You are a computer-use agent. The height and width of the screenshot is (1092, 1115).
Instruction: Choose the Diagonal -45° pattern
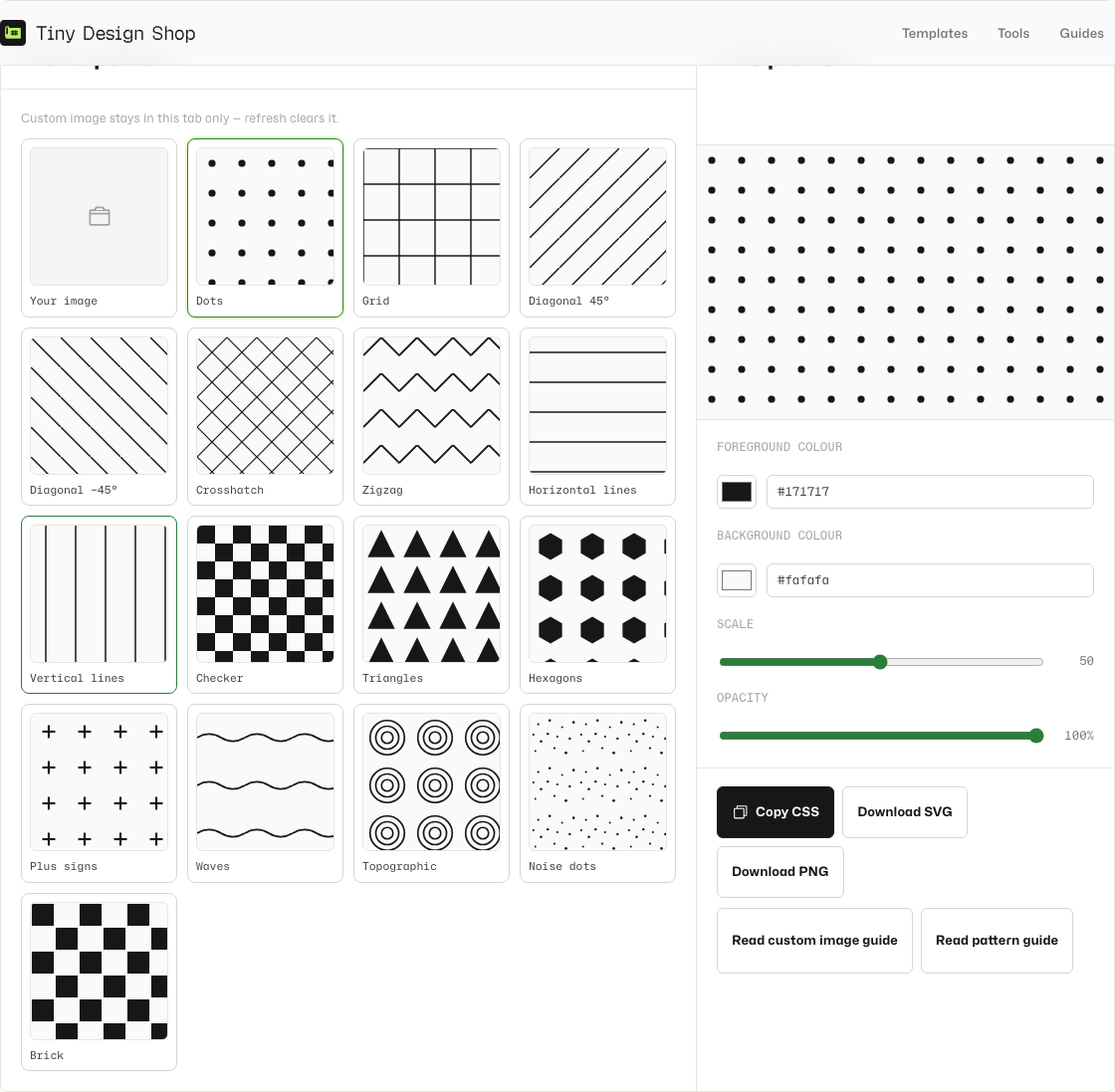[x=99, y=417]
